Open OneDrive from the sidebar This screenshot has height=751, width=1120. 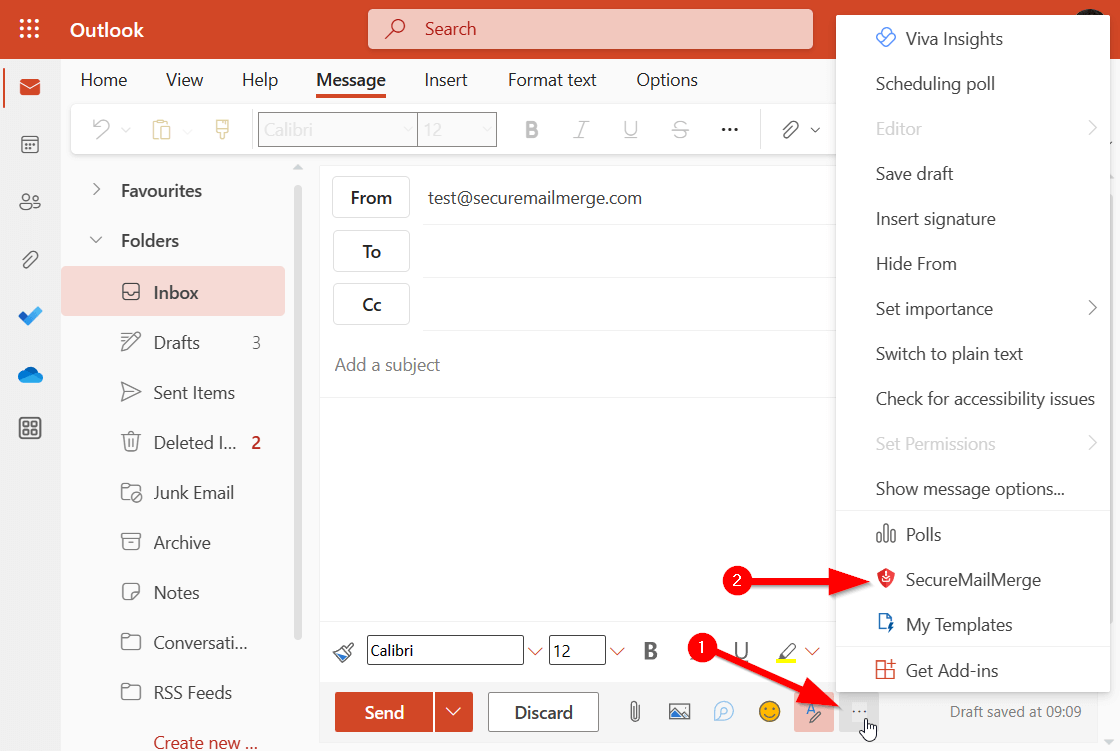(30, 374)
